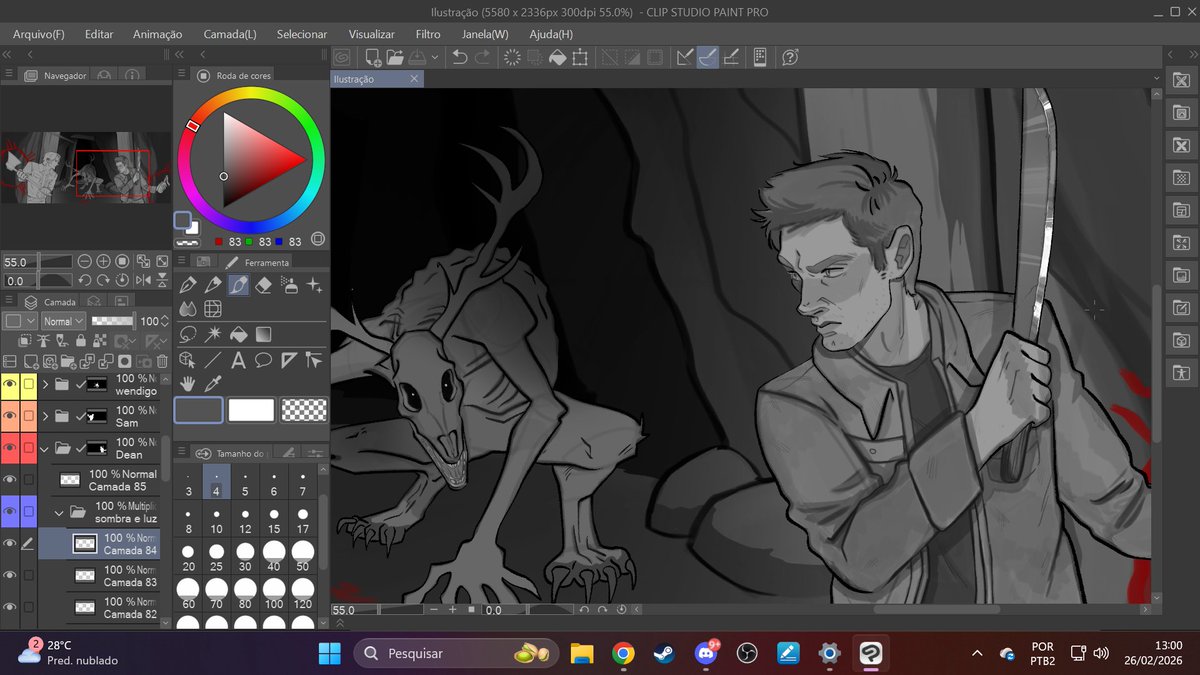Open Steam from the Windows taskbar

pos(664,653)
